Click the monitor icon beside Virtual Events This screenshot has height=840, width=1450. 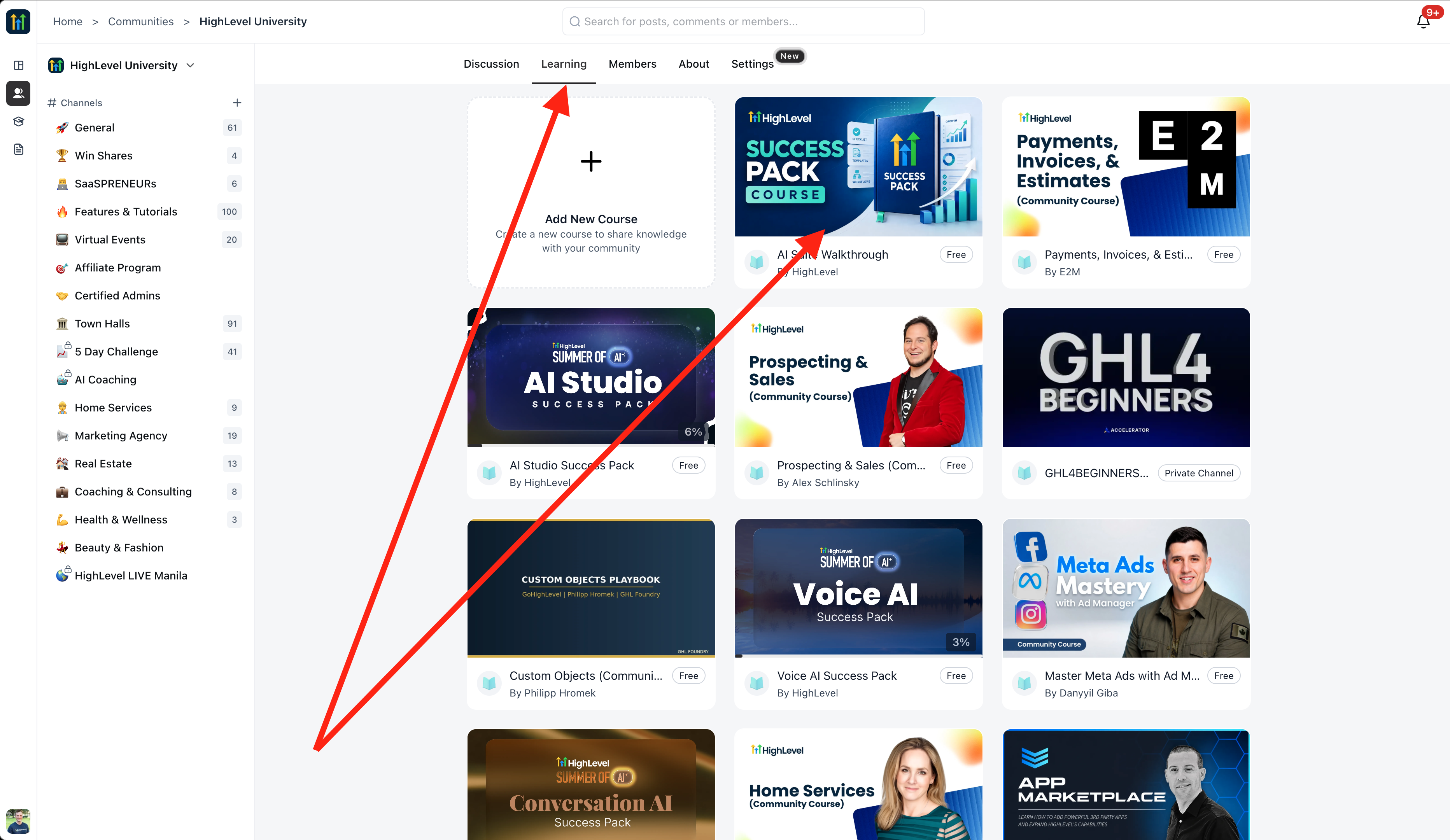coord(62,240)
